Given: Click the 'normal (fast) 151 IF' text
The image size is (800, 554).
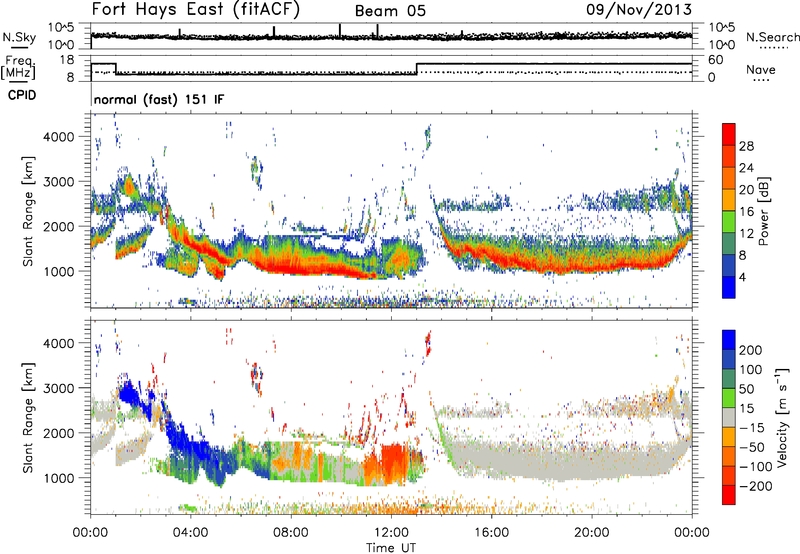Looking at the screenshot, I should tap(159, 100).
